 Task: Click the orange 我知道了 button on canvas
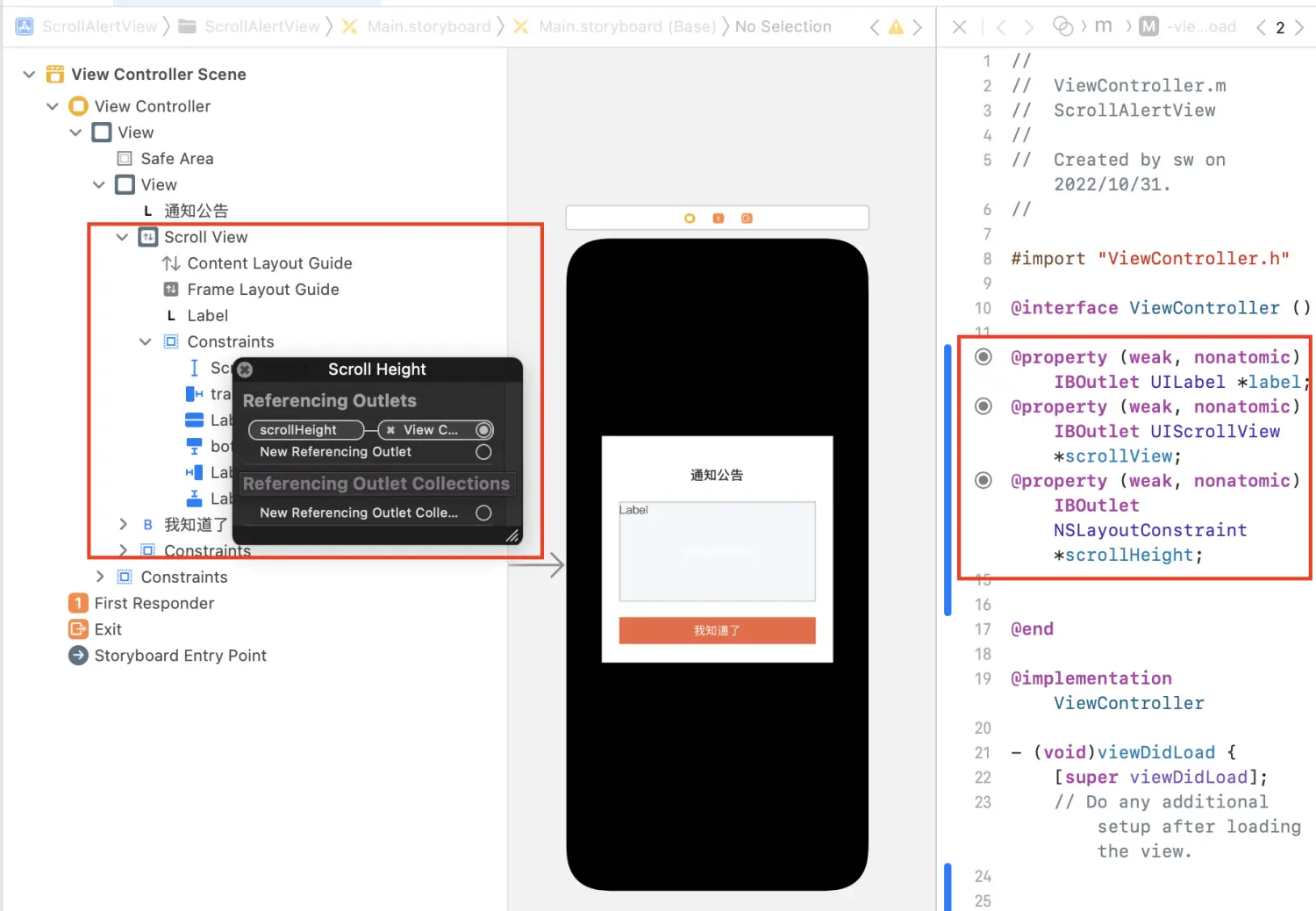point(717,630)
